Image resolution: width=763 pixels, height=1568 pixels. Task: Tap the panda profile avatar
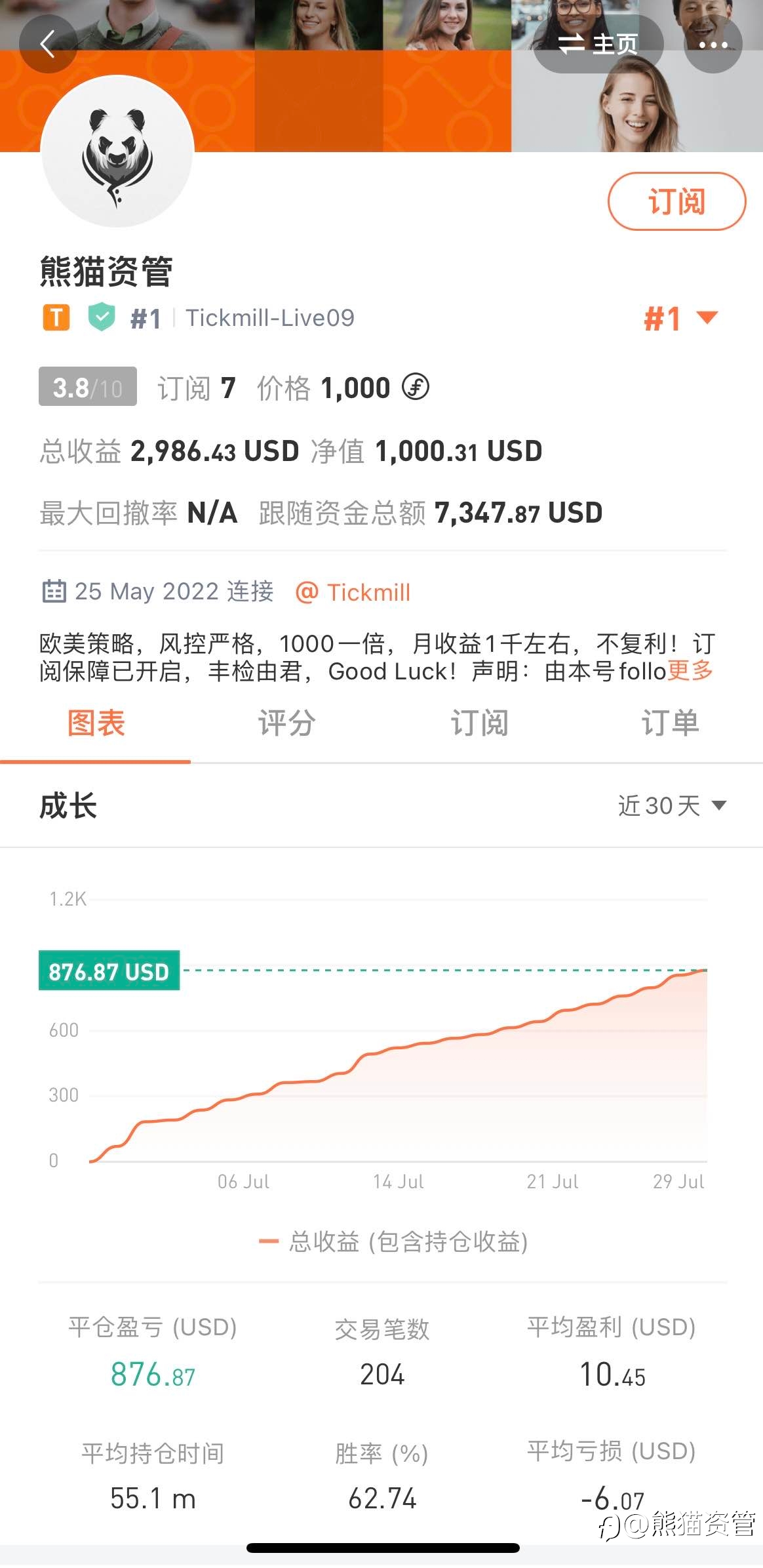117,151
